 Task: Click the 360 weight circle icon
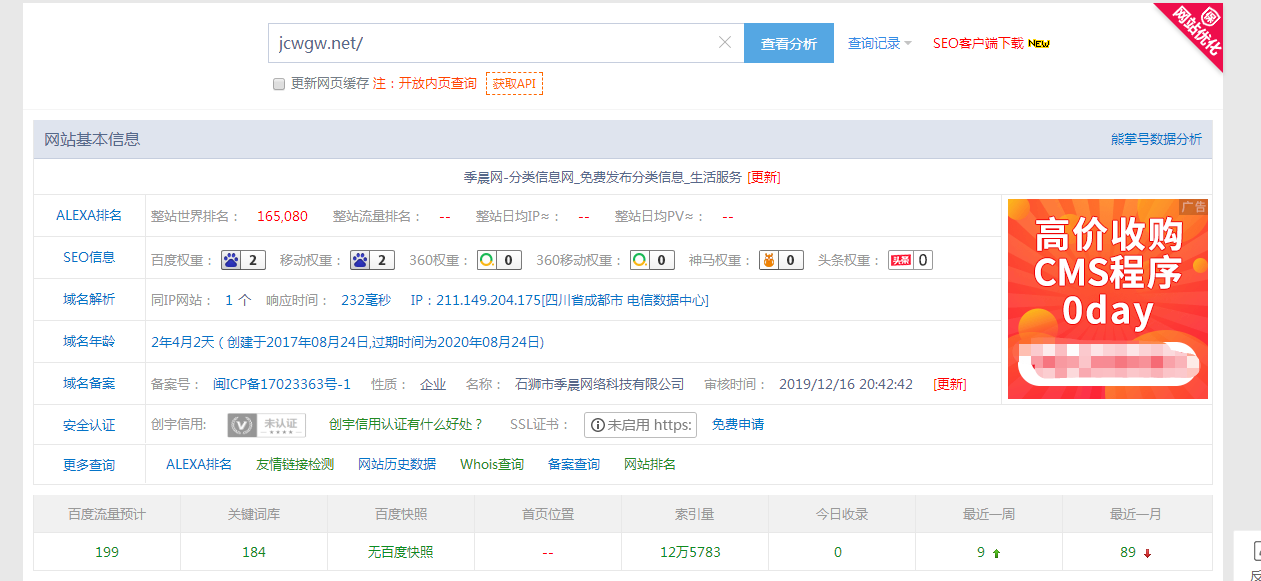pos(487,260)
